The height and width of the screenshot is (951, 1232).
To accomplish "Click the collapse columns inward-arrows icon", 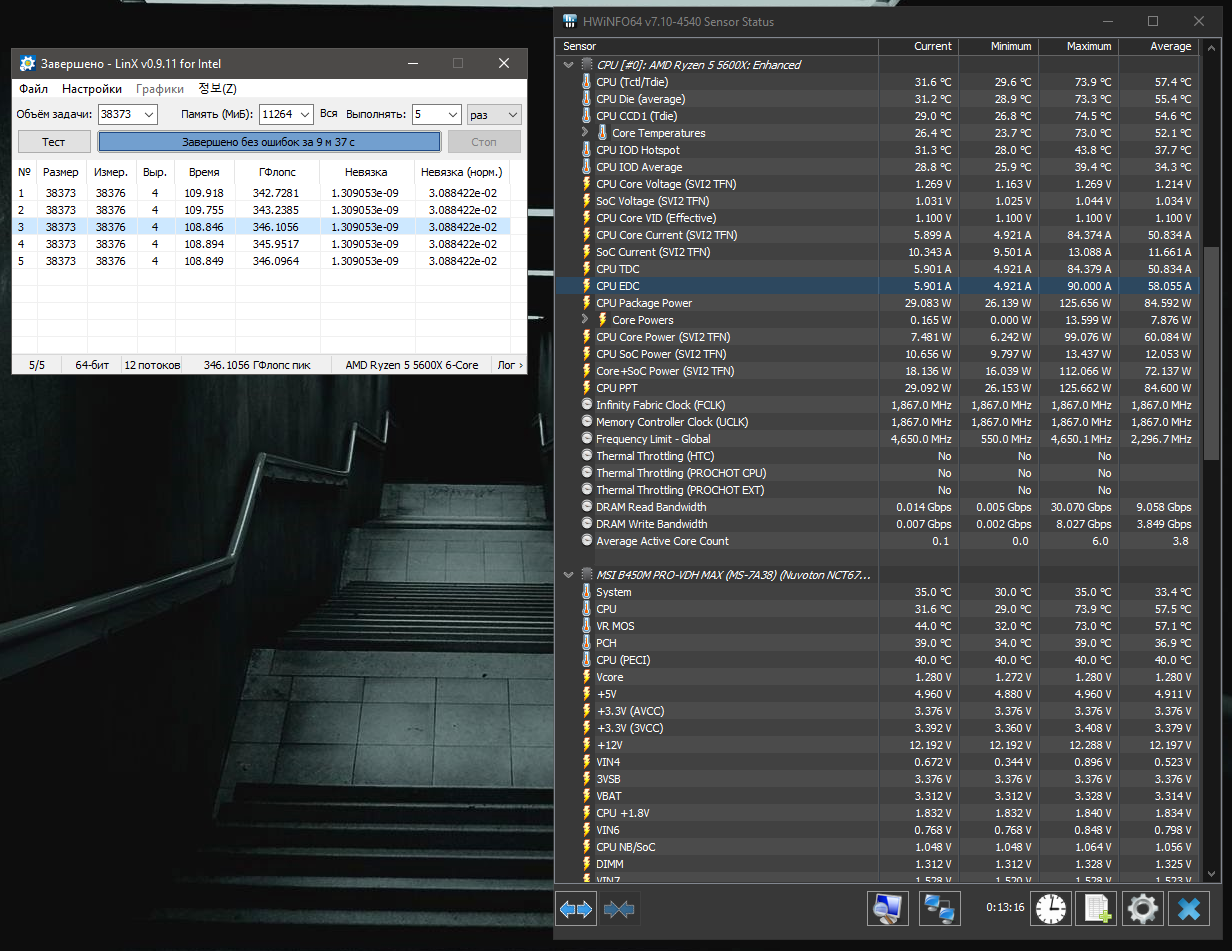I will coord(619,909).
